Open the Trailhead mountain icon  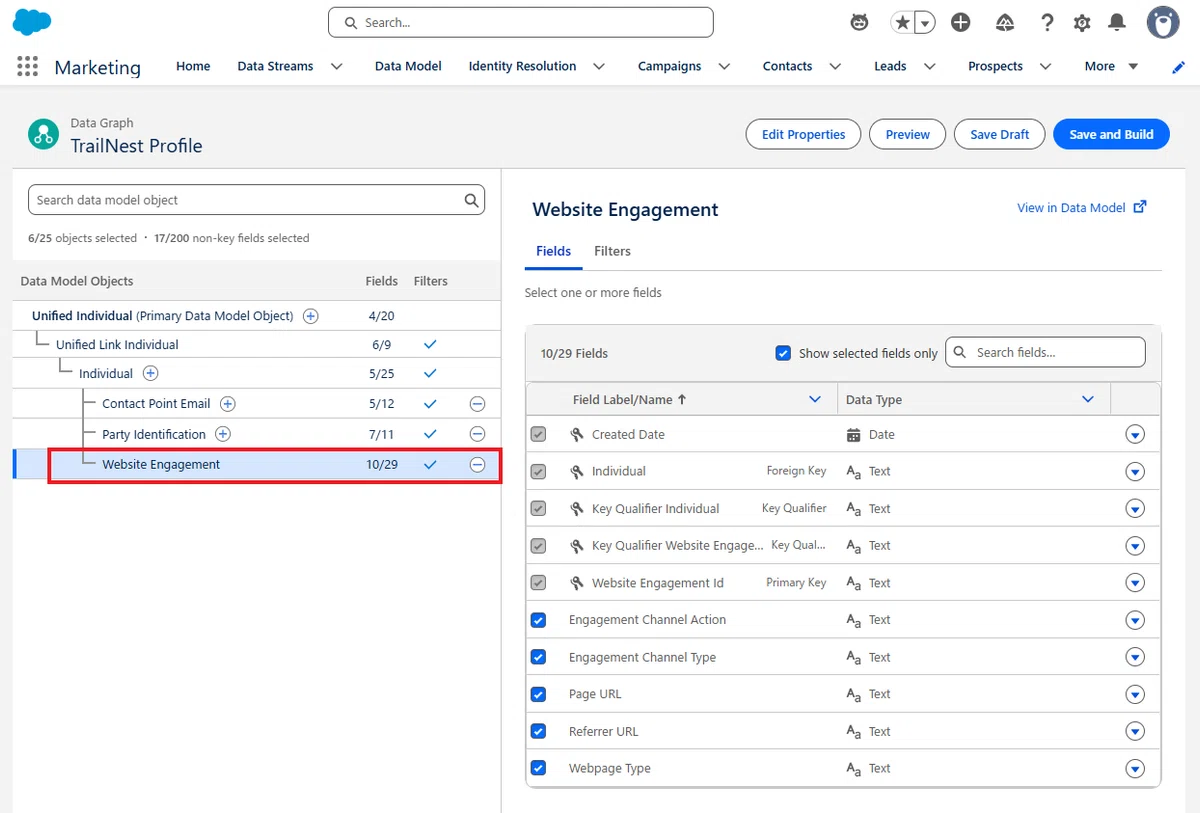[x=1005, y=22]
